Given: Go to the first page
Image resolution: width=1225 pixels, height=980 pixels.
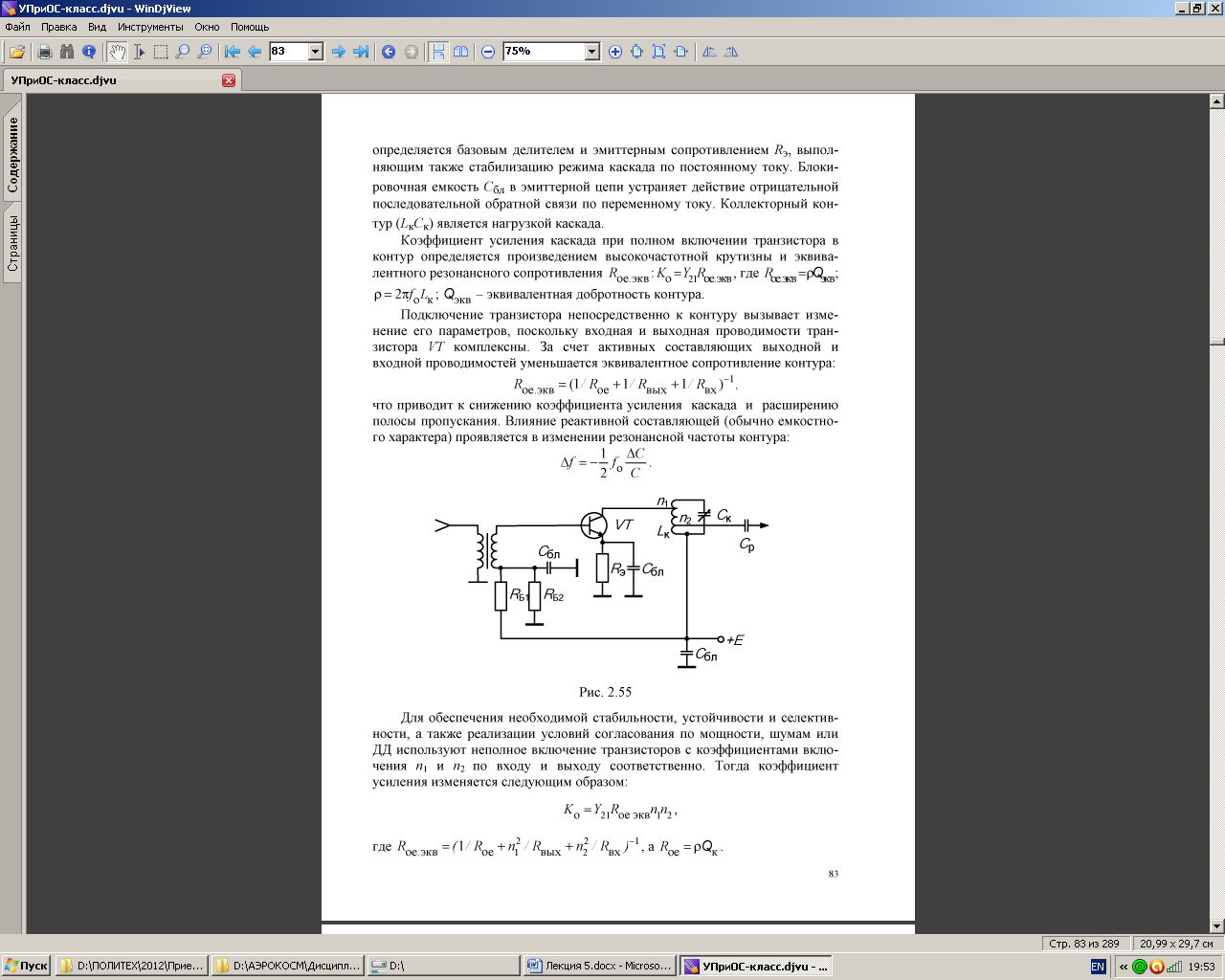Looking at the screenshot, I should 233,52.
